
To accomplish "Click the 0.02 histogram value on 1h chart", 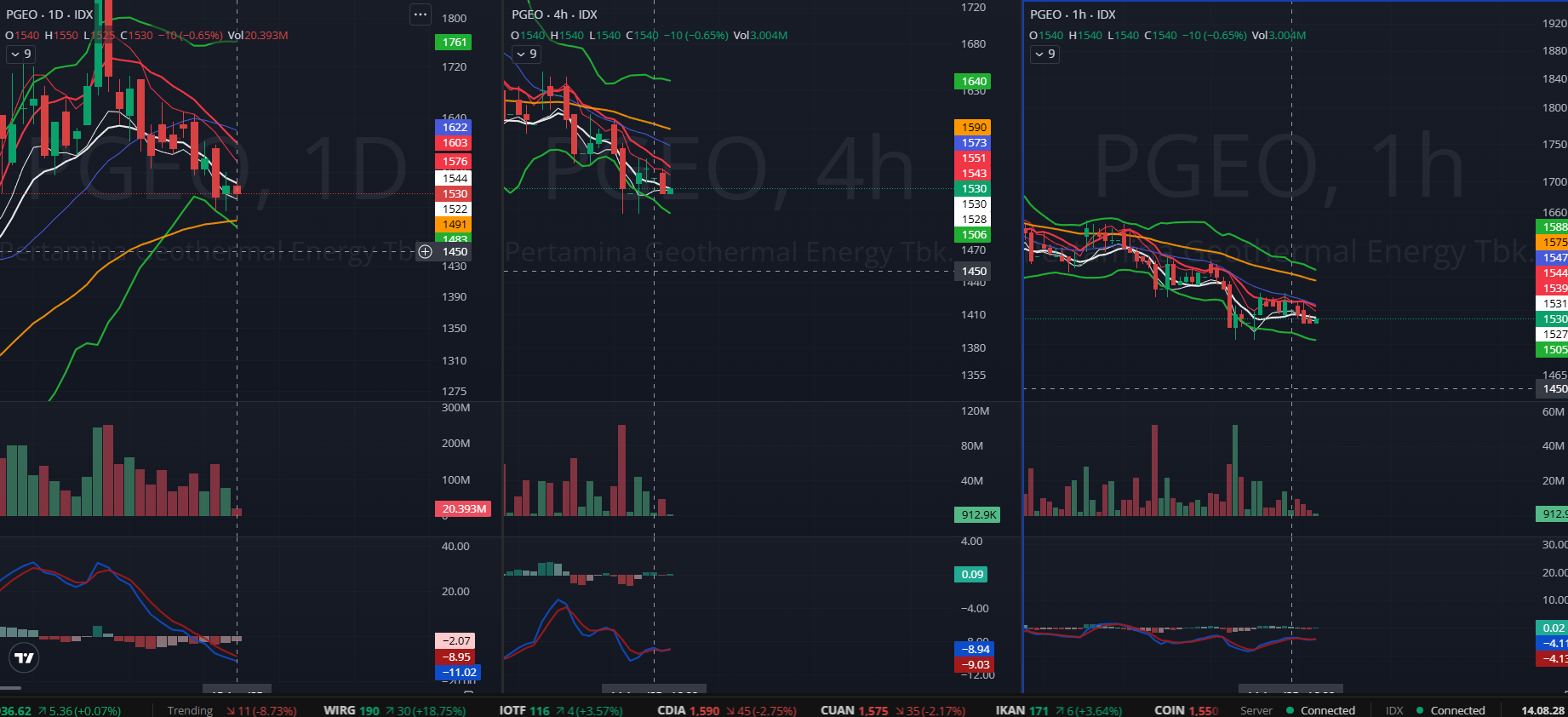I will 1553,628.
